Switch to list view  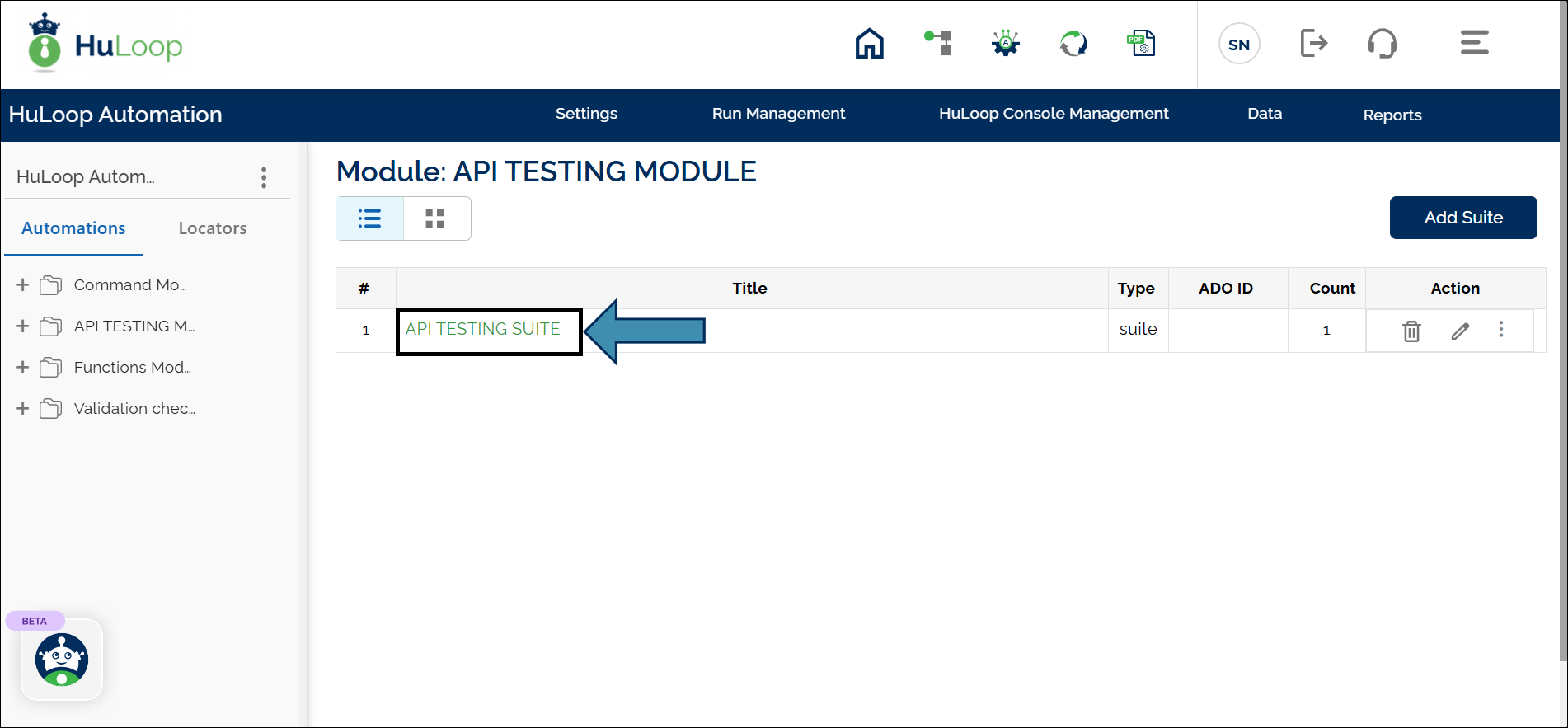pos(369,218)
